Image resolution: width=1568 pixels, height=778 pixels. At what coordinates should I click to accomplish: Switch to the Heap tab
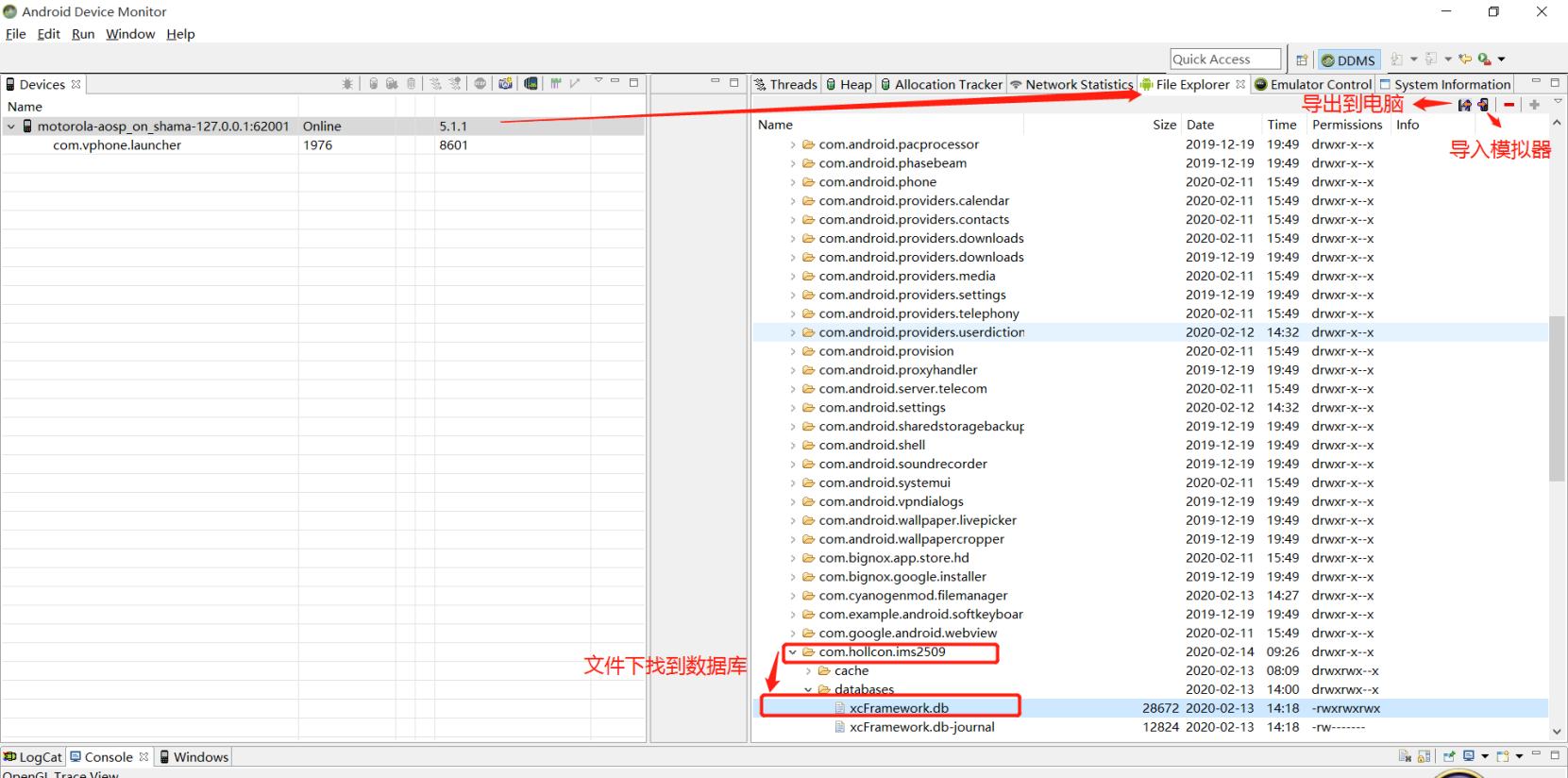[x=849, y=84]
